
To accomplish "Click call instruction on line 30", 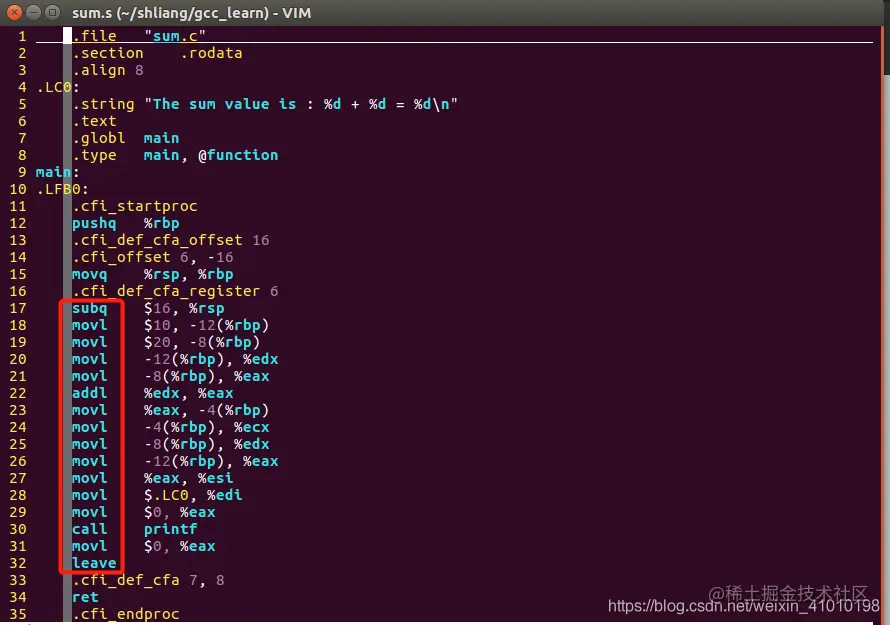I will coord(90,530).
